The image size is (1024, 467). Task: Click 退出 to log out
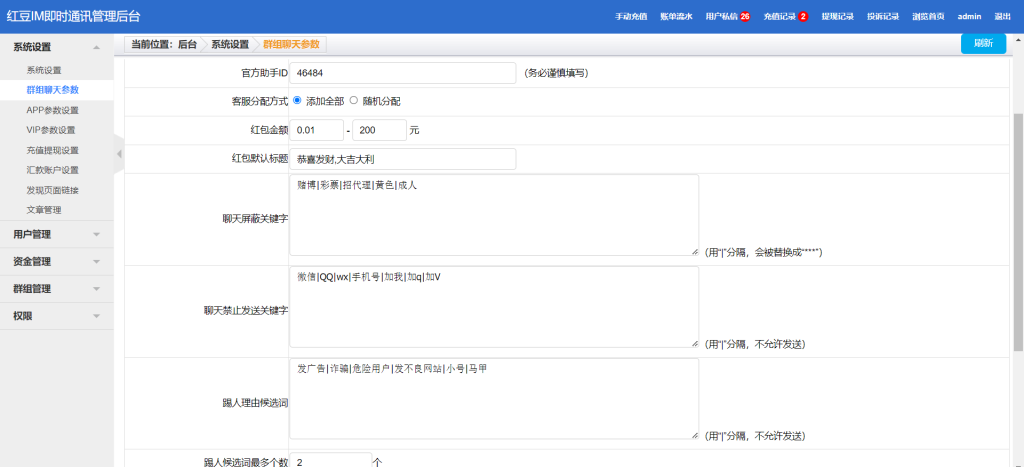pyautogui.click(x=1002, y=17)
